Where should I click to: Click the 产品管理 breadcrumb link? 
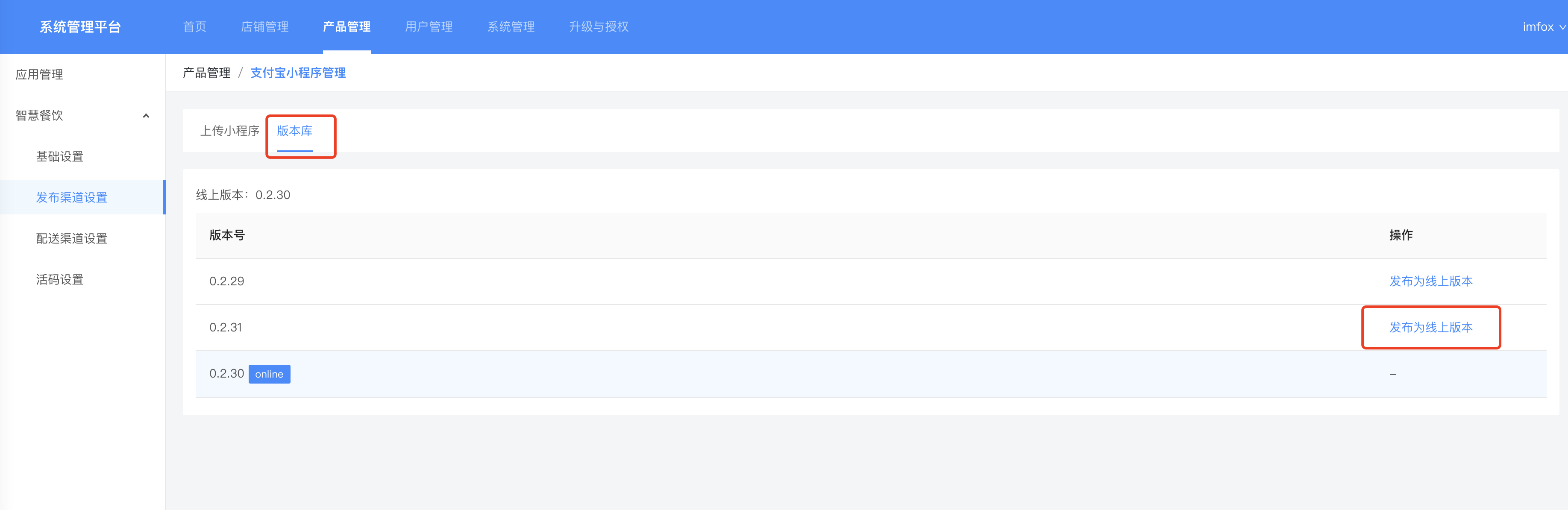tap(206, 73)
